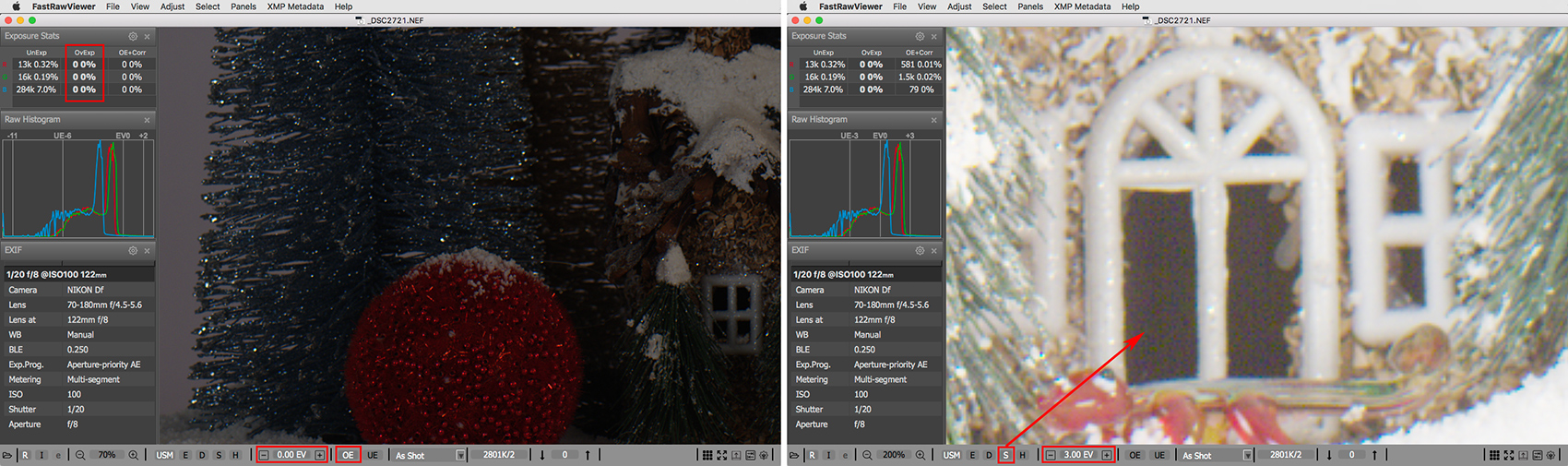Click USM sharpening button in left window
This screenshot has height=466, width=1568.
[164, 455]
